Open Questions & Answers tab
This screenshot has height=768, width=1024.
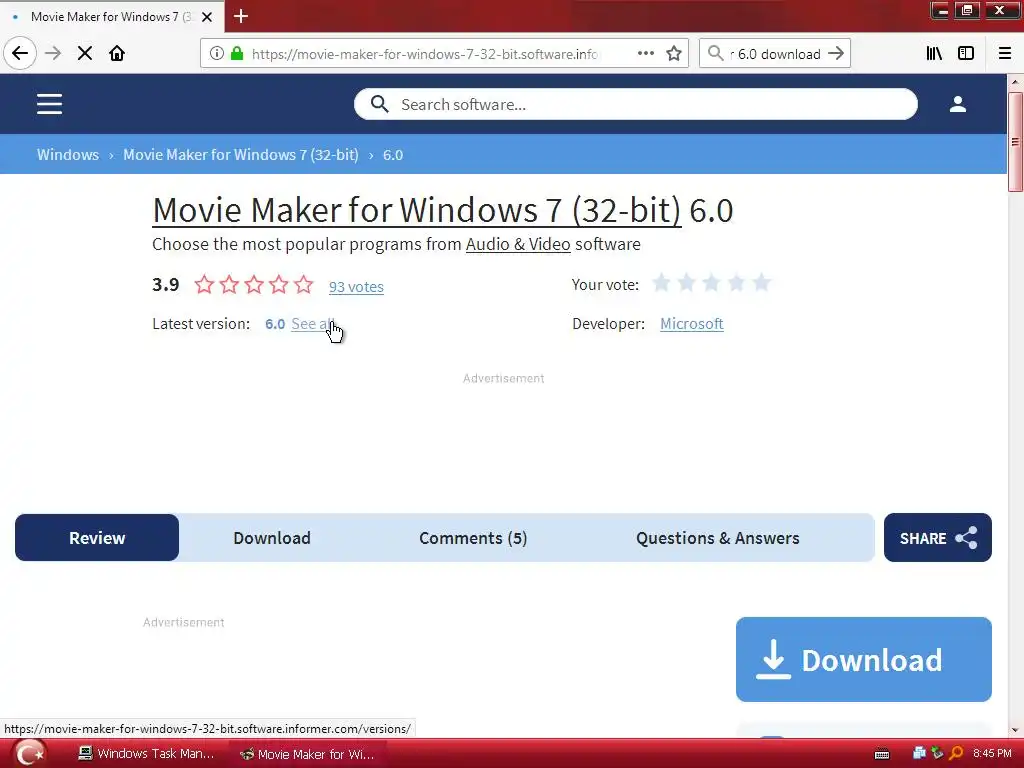[x=717, y=537]
